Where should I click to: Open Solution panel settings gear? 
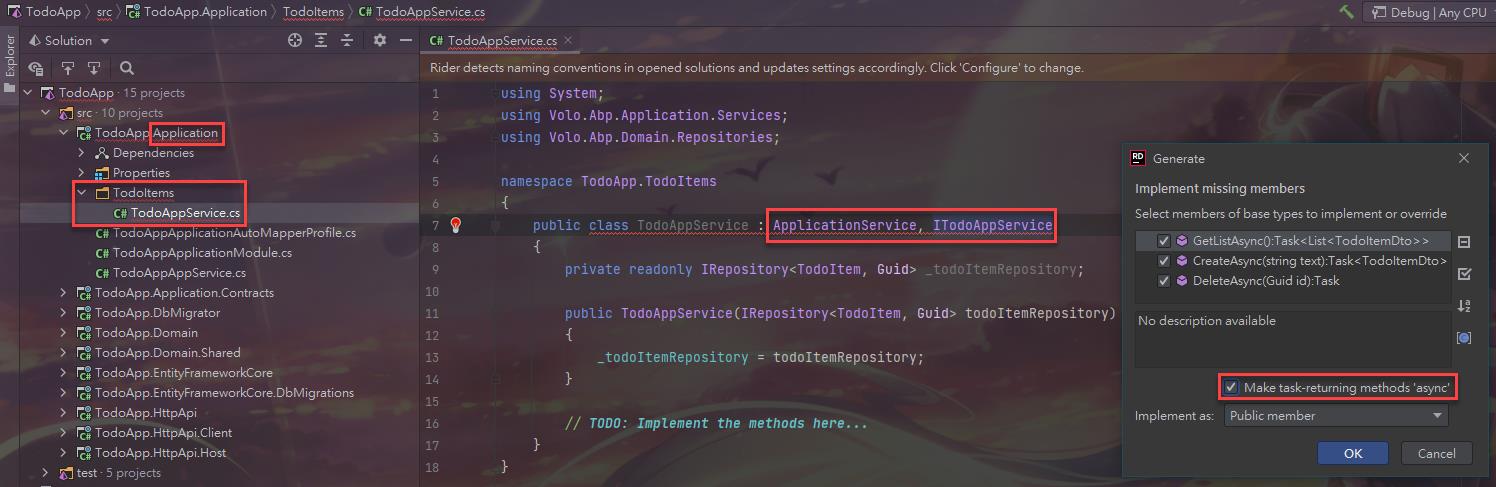coord(380,41)
